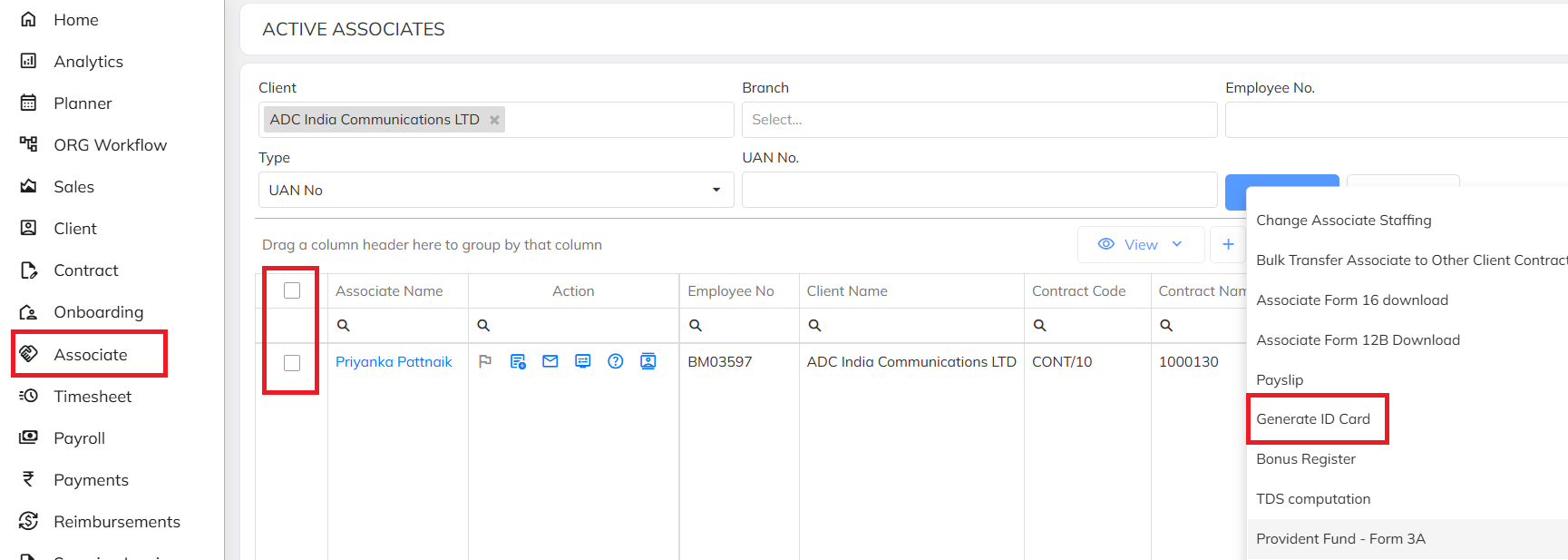Check the Priyanka Pattnaik row checkbox

[292, 363]
